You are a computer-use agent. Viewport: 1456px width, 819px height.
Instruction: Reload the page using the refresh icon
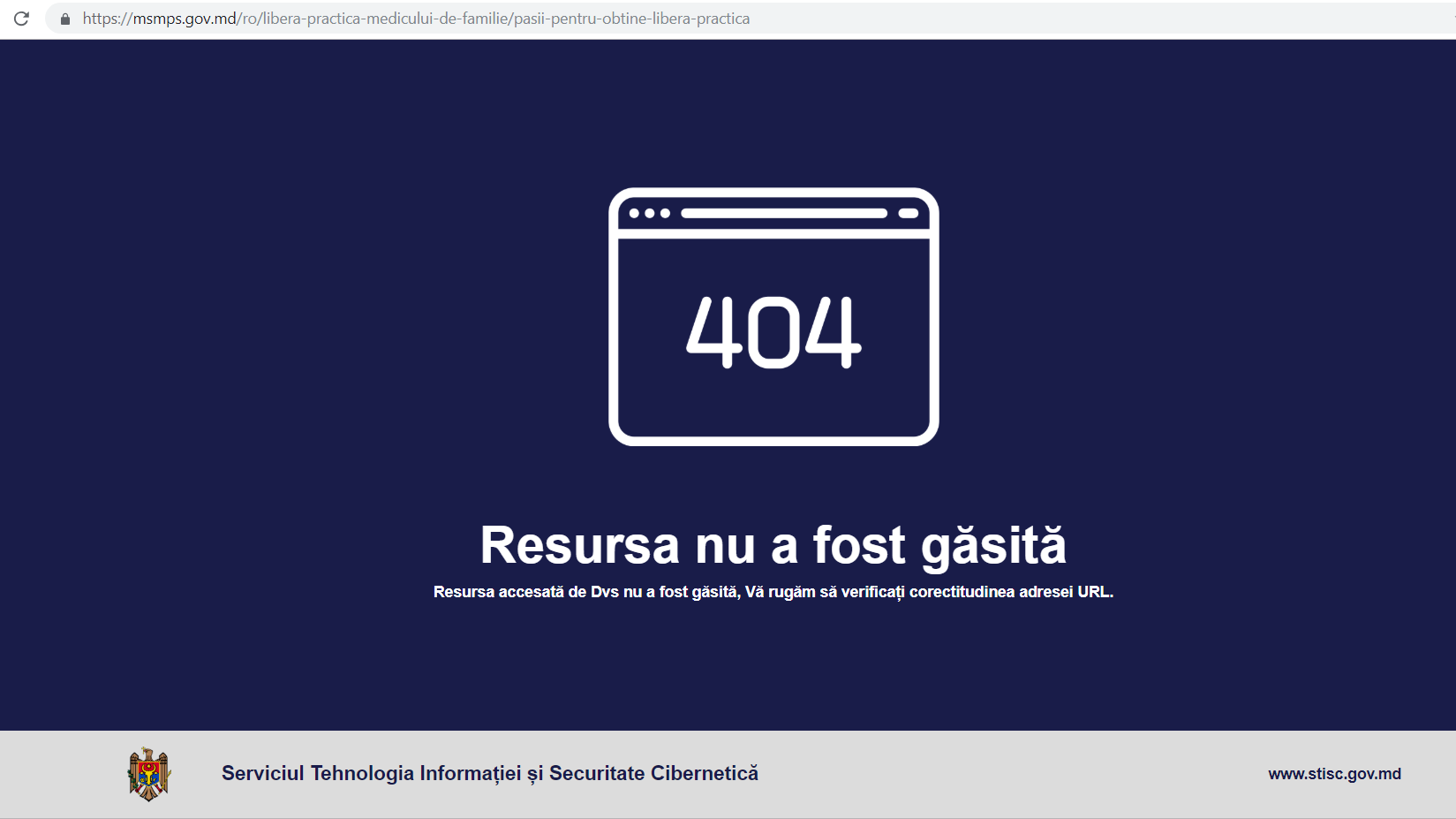tap(22, 19)
